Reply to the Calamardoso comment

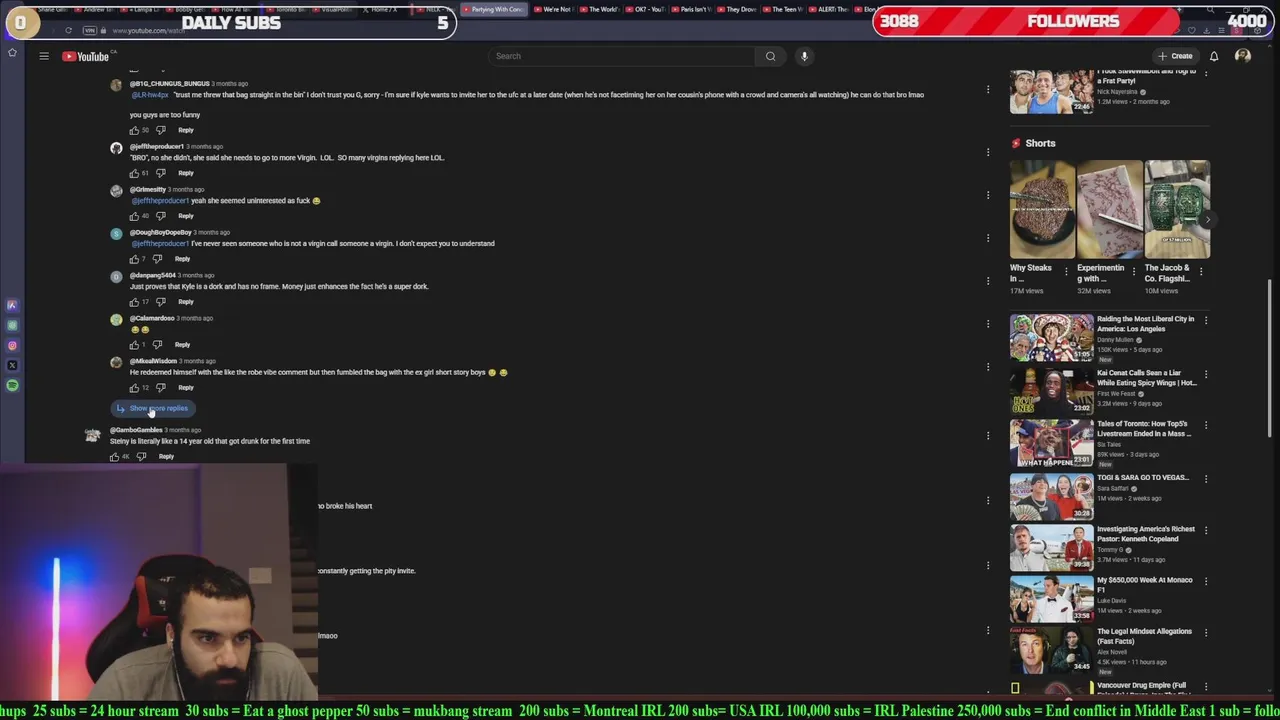[182, 345]
